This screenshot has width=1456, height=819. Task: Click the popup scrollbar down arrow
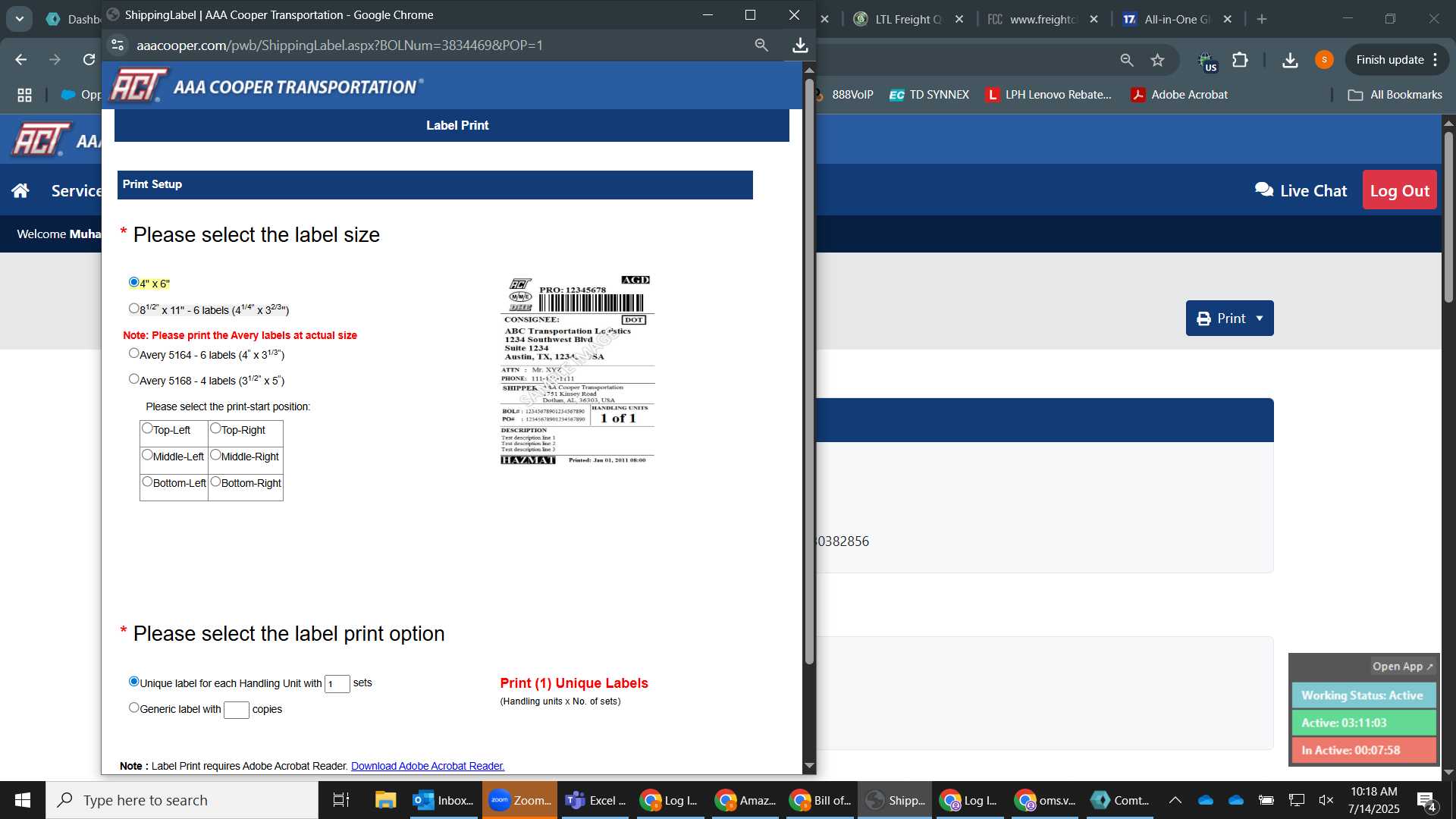pos(809,766)
